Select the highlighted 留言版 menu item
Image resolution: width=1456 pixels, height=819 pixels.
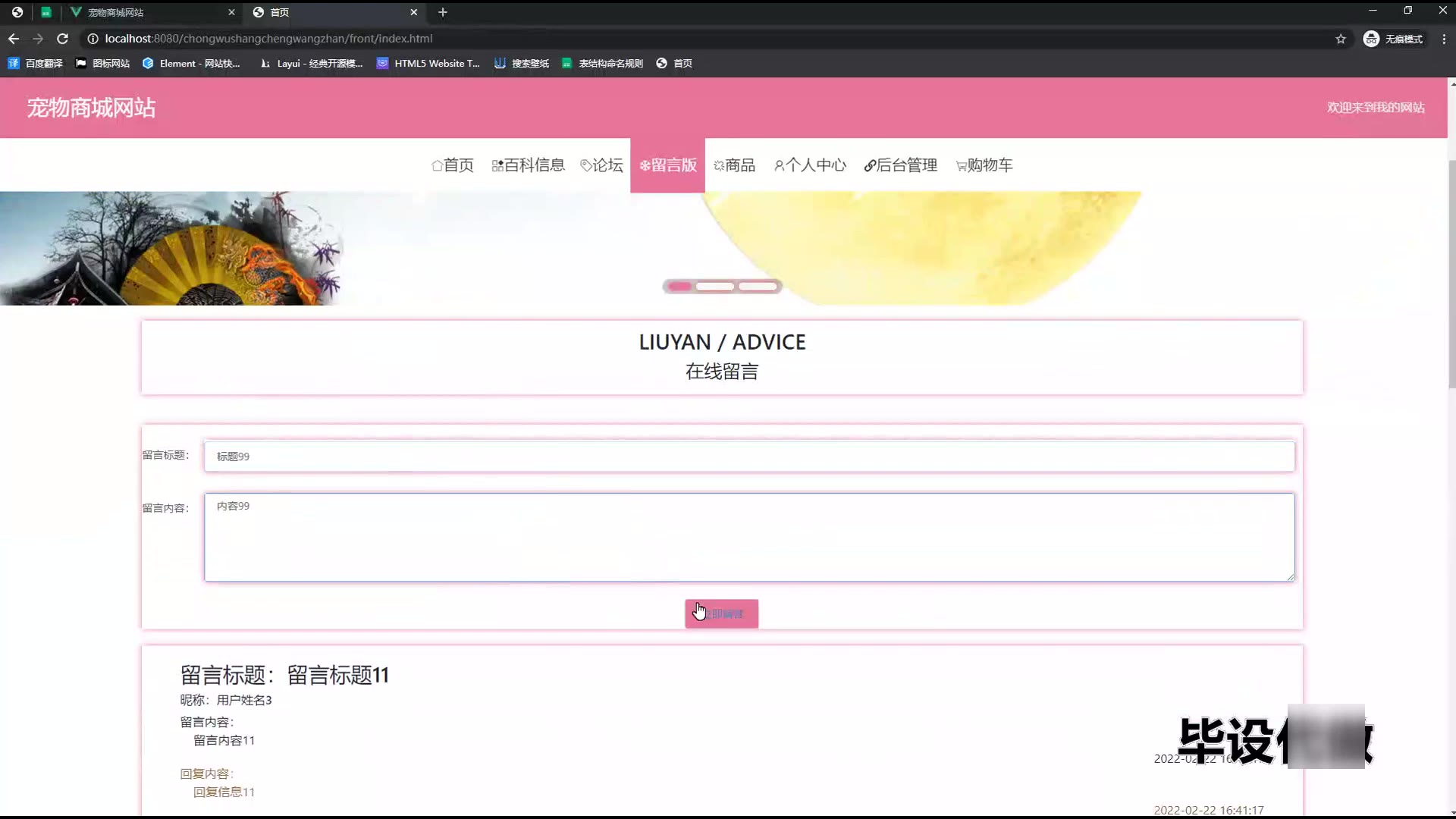pos(667,165)
